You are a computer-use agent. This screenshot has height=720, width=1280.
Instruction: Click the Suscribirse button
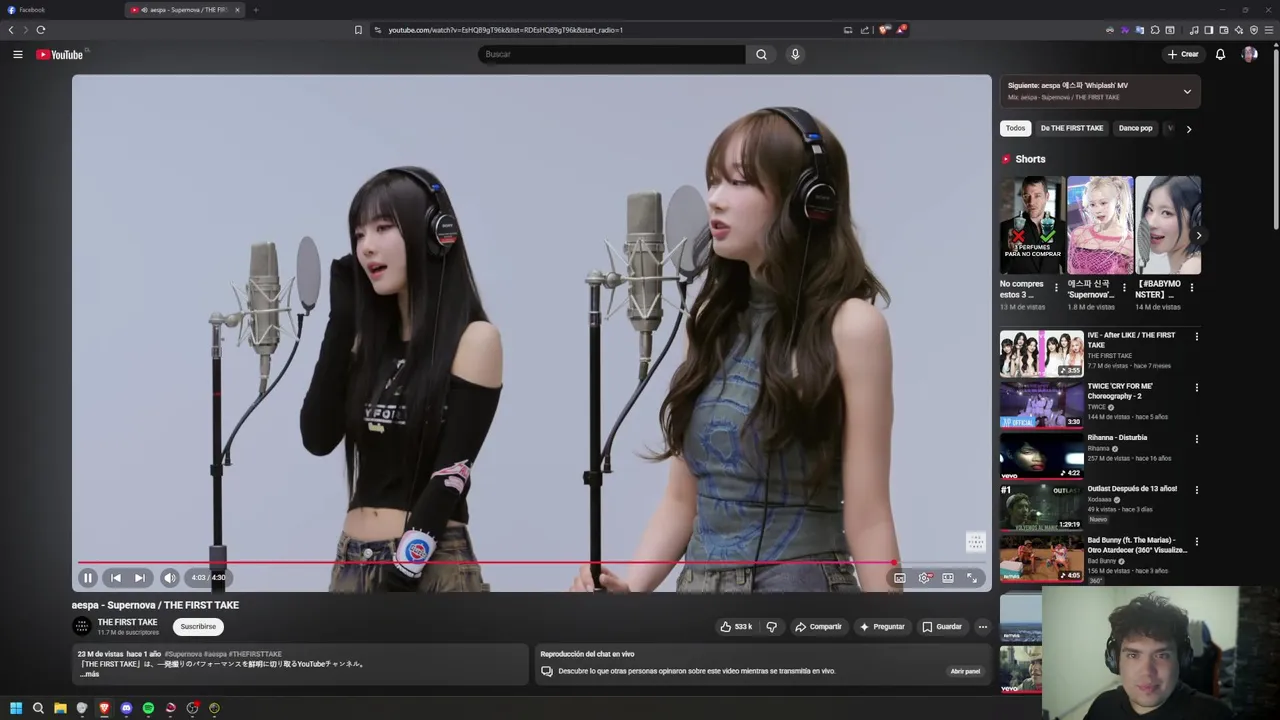tap(198, 627)
